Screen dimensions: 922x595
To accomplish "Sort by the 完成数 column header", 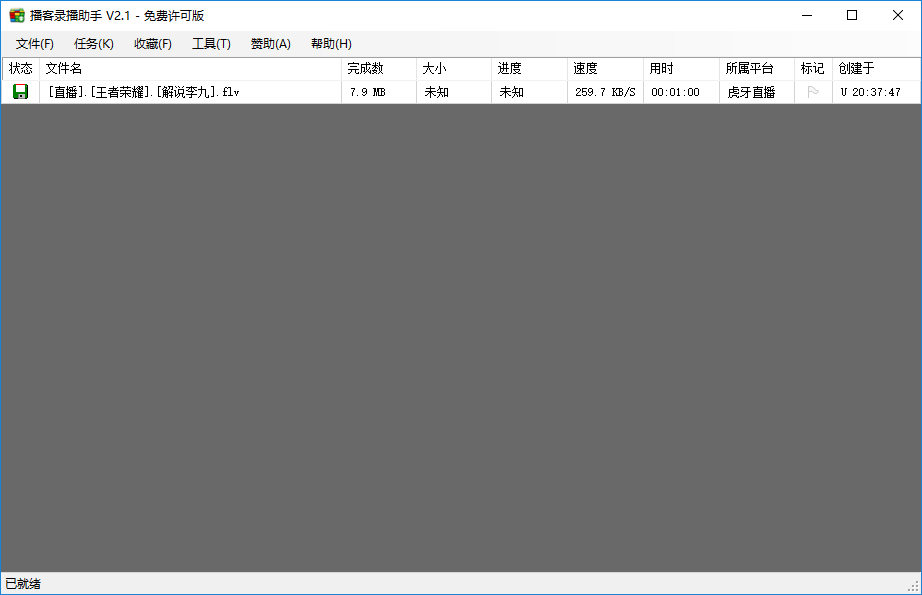I will point(379,69).
